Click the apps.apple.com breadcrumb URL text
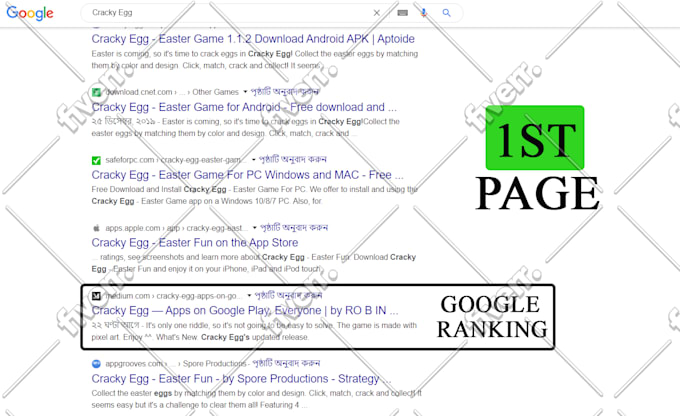 tap(177, 228)
